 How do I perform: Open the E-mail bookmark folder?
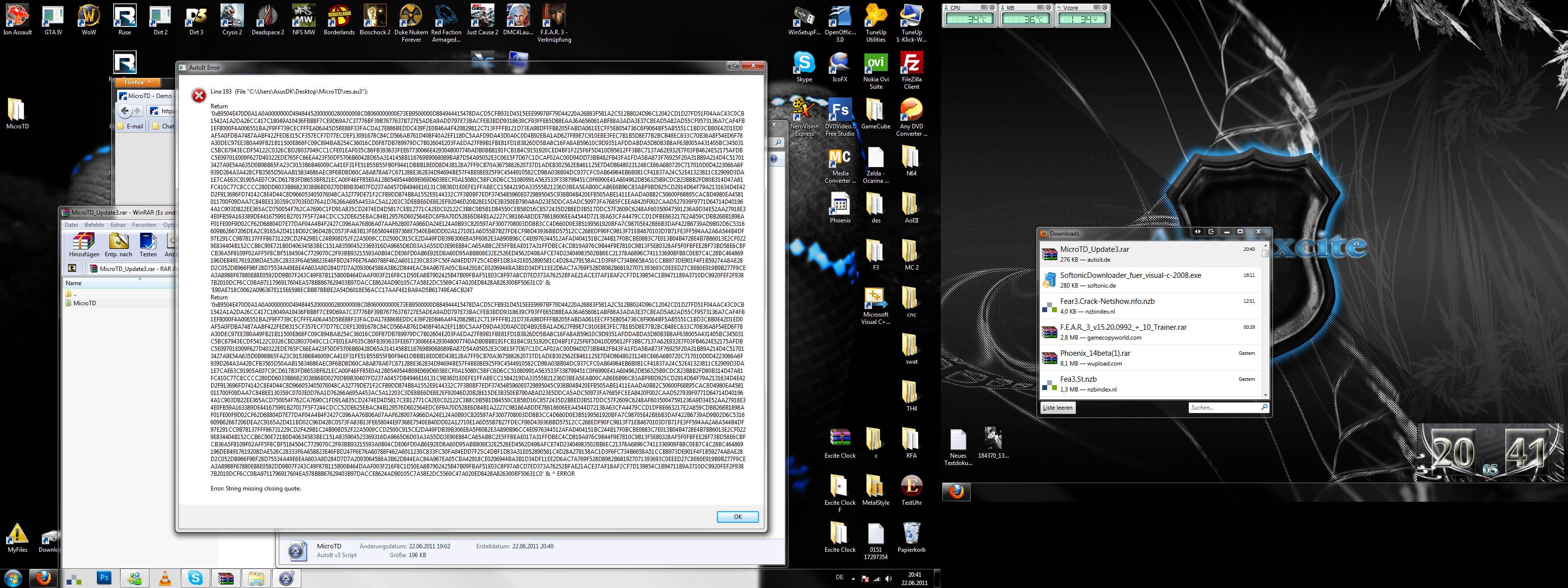(130, 126)
